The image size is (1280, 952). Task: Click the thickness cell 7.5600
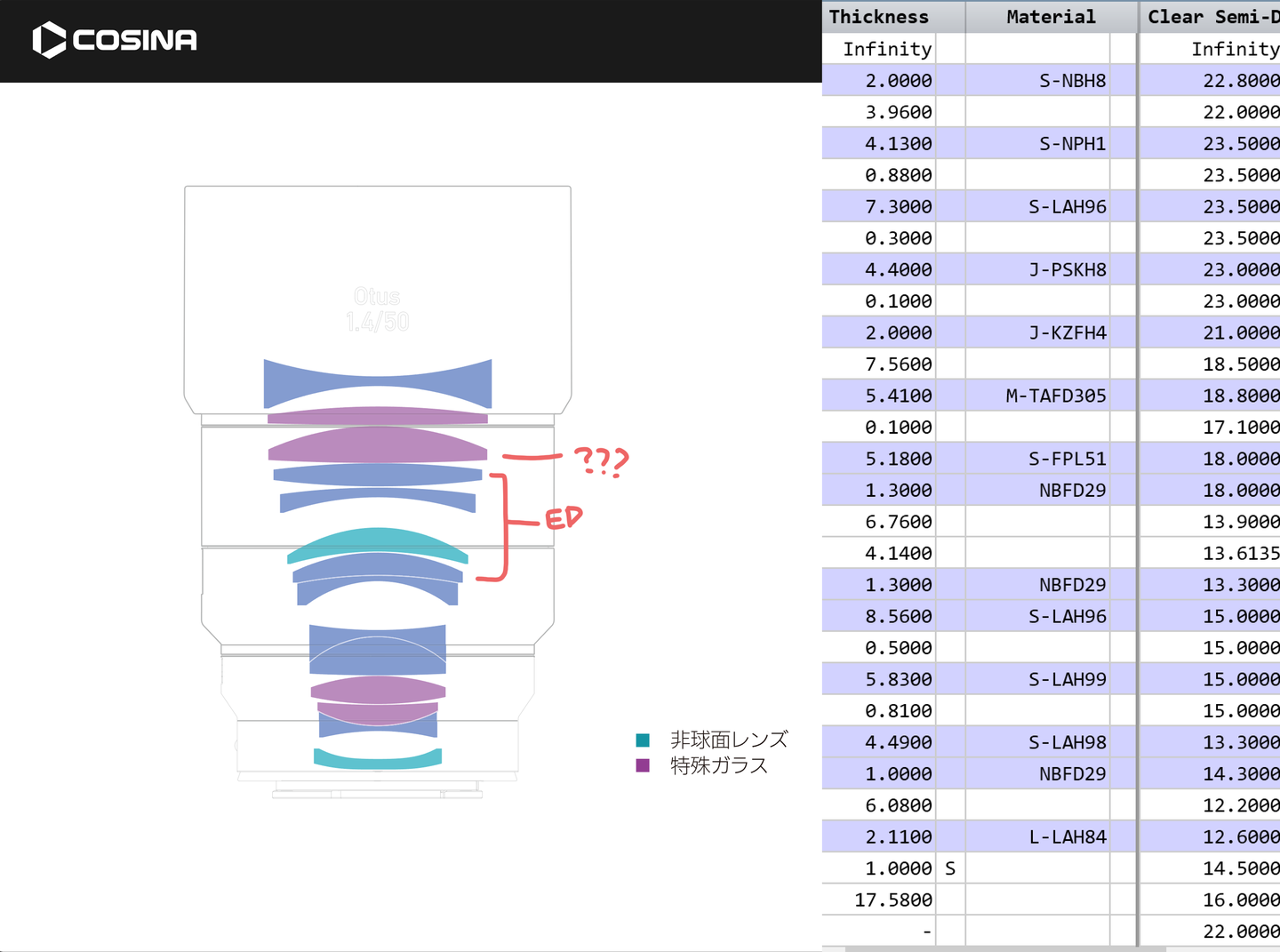click(879, 364)
